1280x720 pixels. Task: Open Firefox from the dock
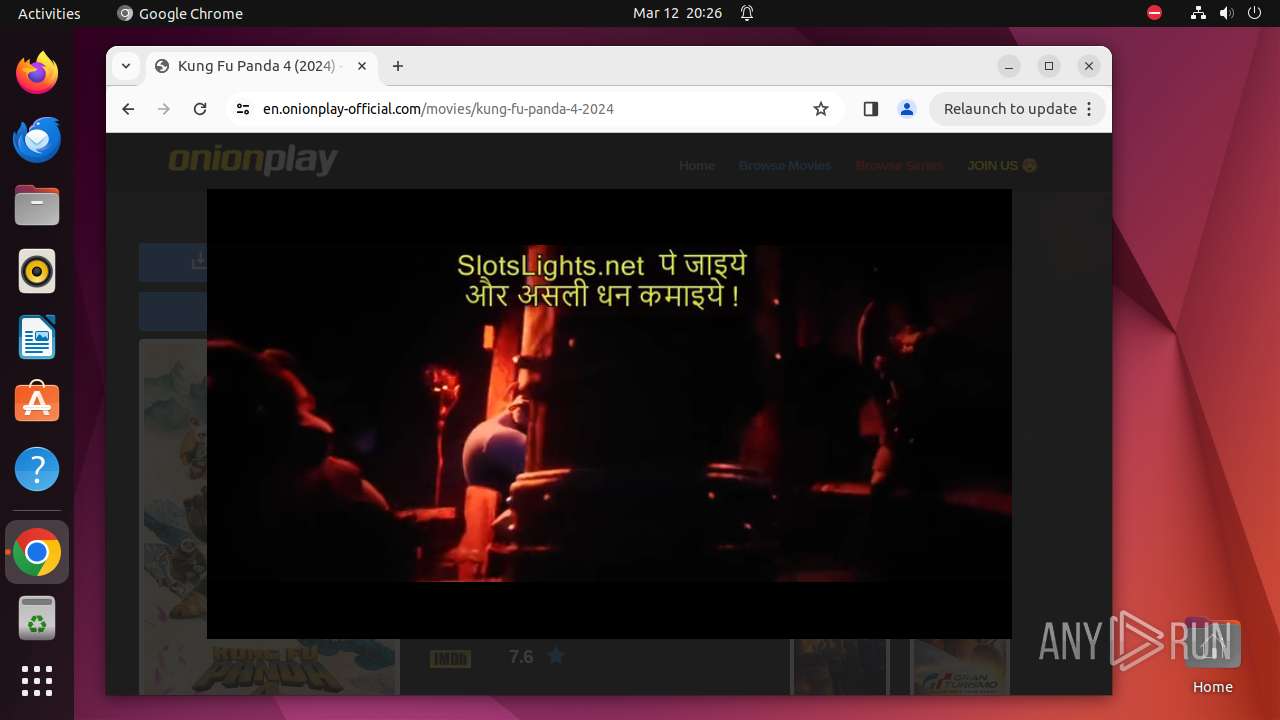click(x=37, y=73)
